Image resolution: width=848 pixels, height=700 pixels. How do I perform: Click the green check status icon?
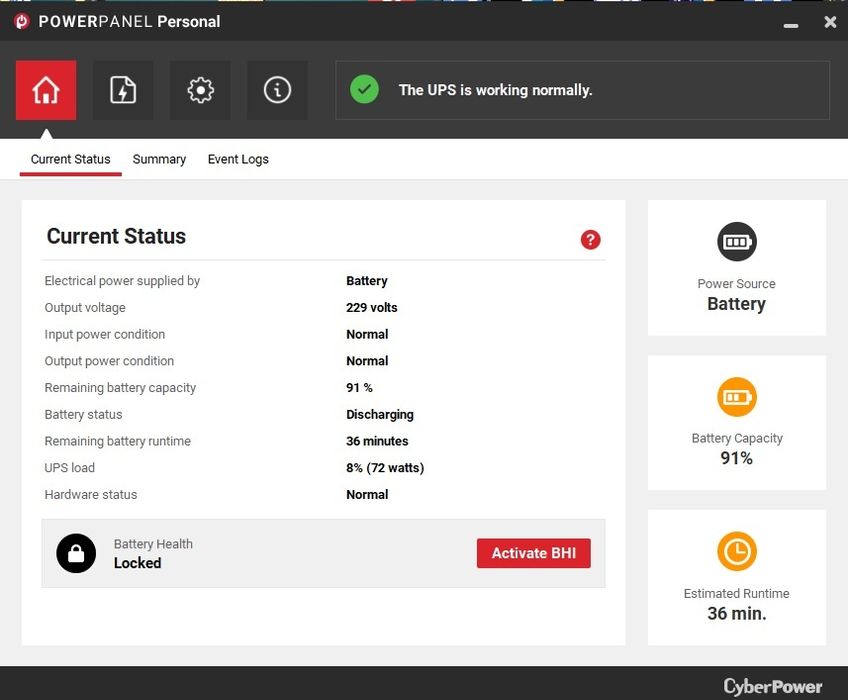click(x=365, y=90)
